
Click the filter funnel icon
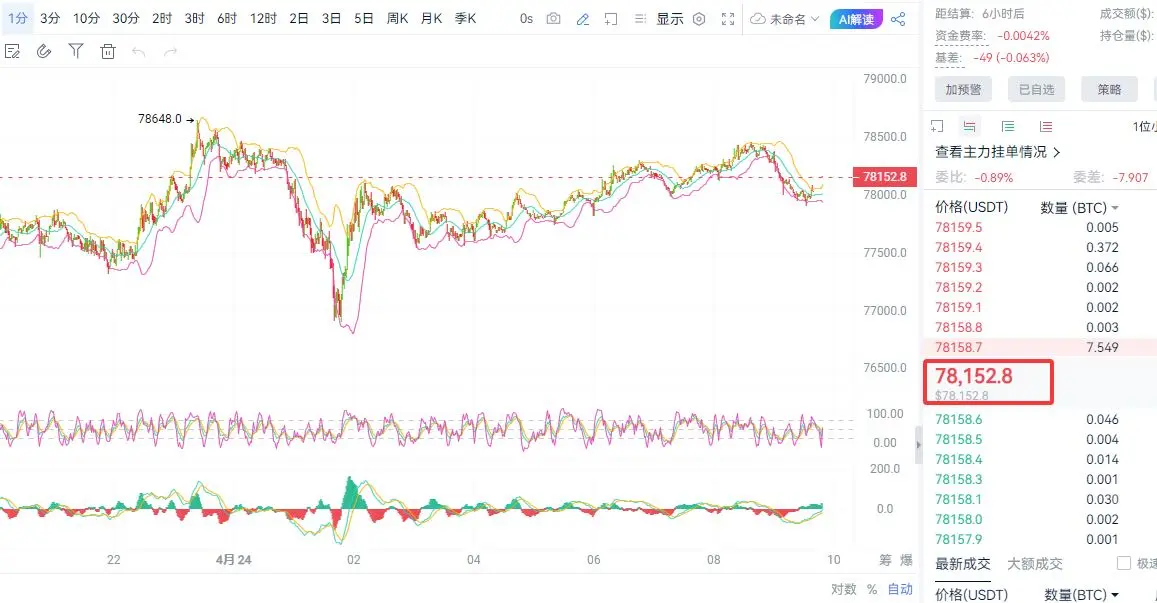tap(75, 51)
